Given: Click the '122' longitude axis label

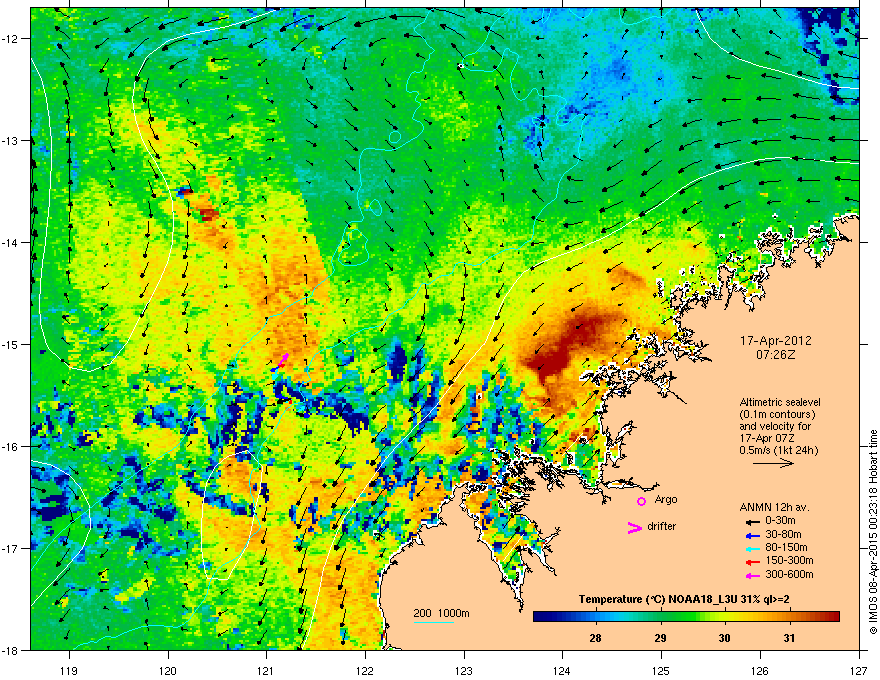Looking at the screenshot, I should click(365, 670).
